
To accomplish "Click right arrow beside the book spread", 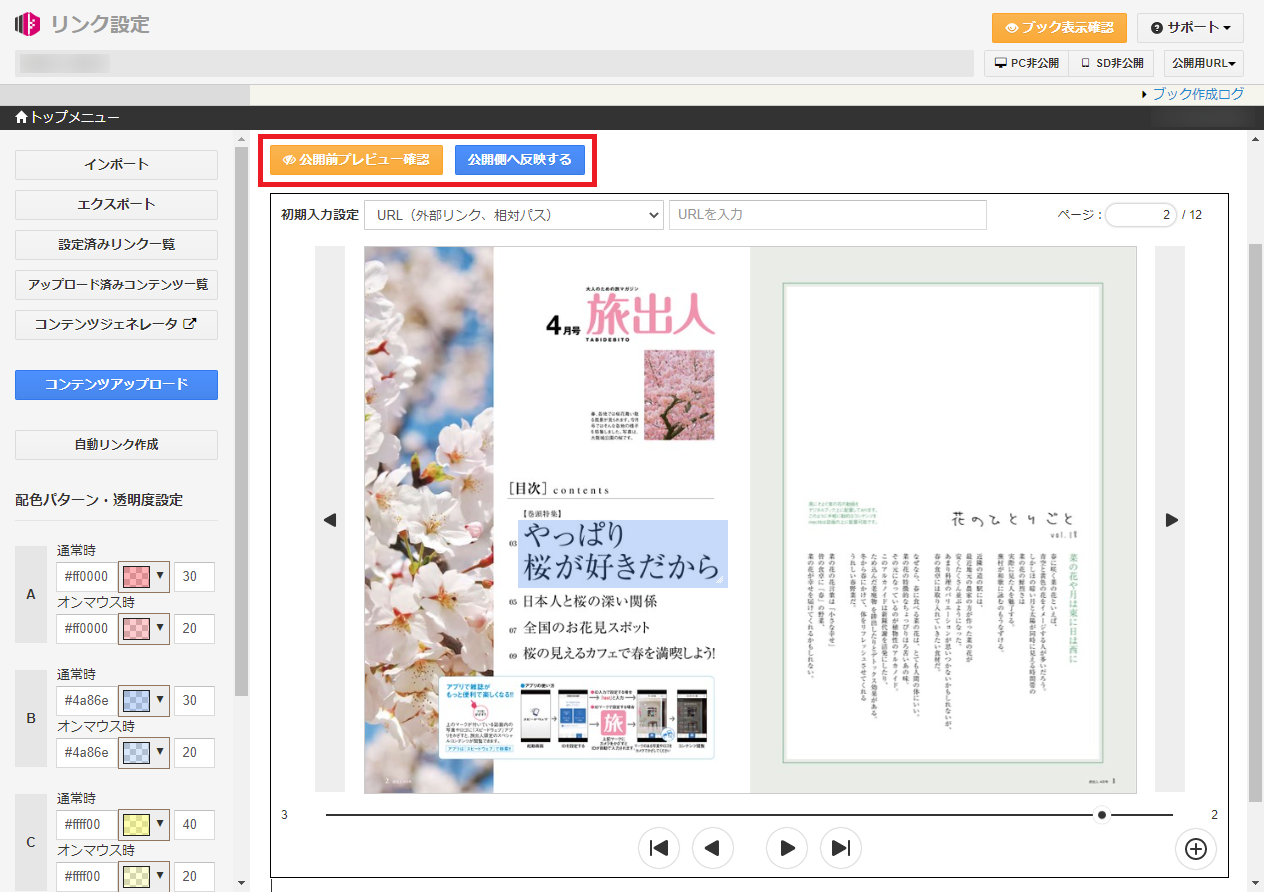I will (1171, 520).
